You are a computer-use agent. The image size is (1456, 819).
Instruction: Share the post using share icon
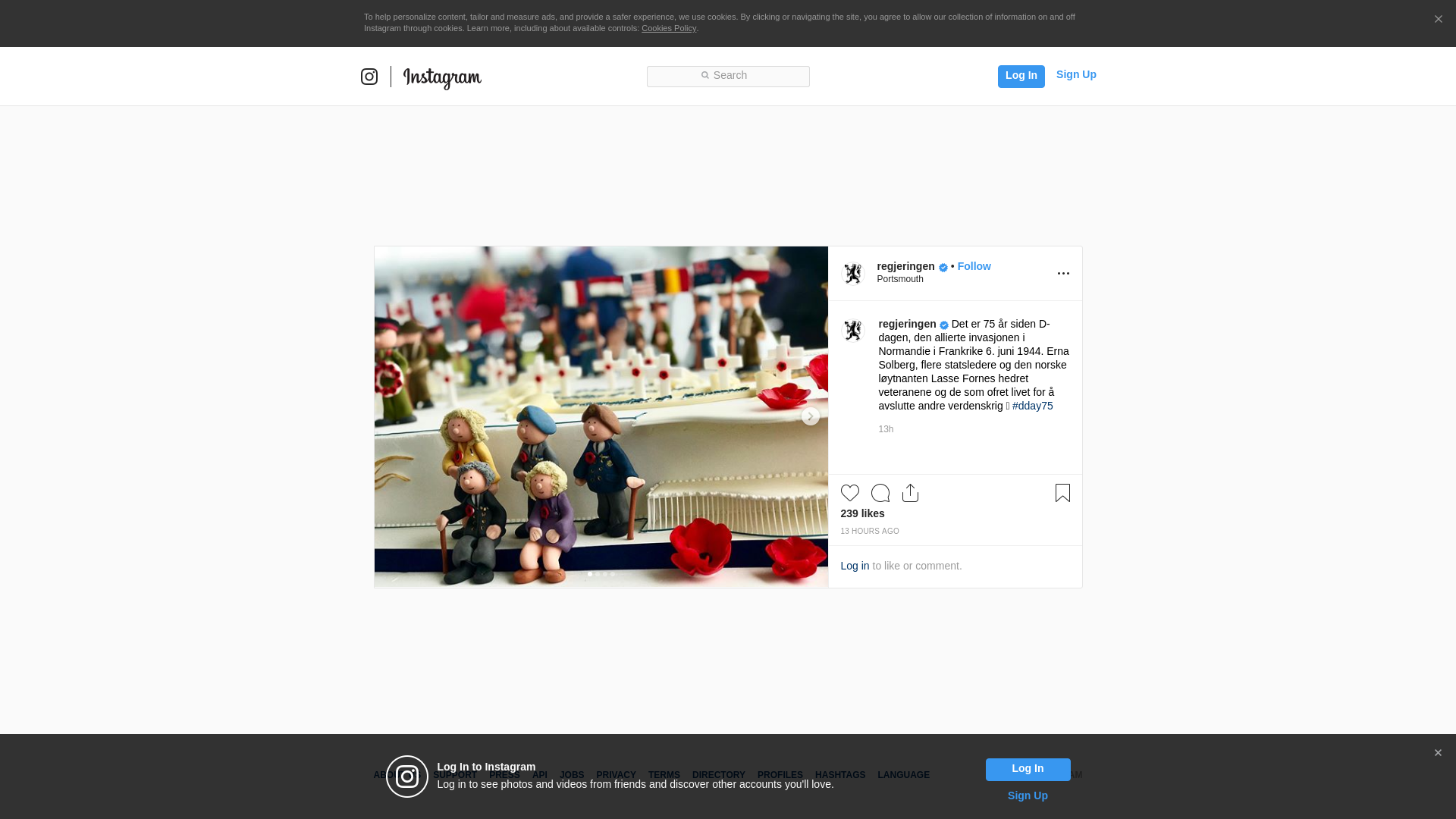pyautogui.click(x=910, y=493)
